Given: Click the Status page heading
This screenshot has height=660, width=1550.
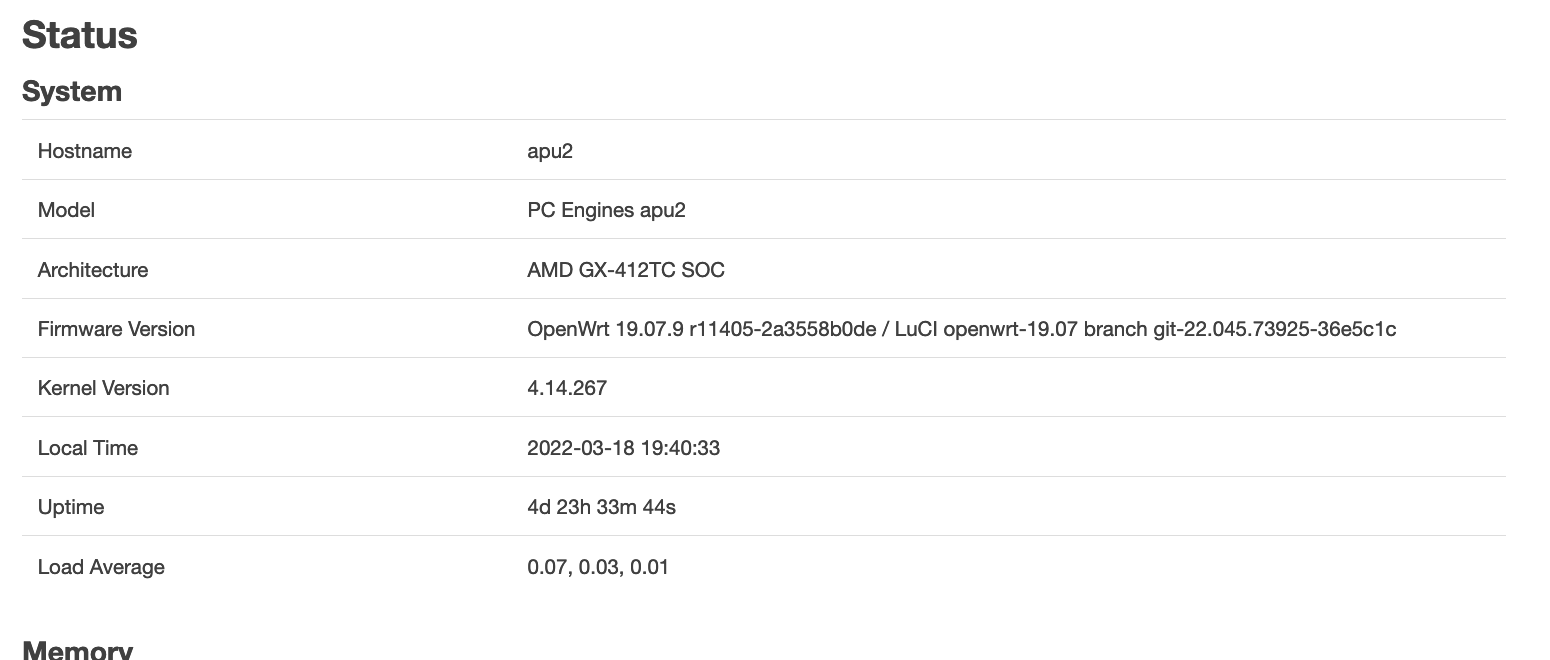Looking at the screenshot, I should (x=80, y=35).
